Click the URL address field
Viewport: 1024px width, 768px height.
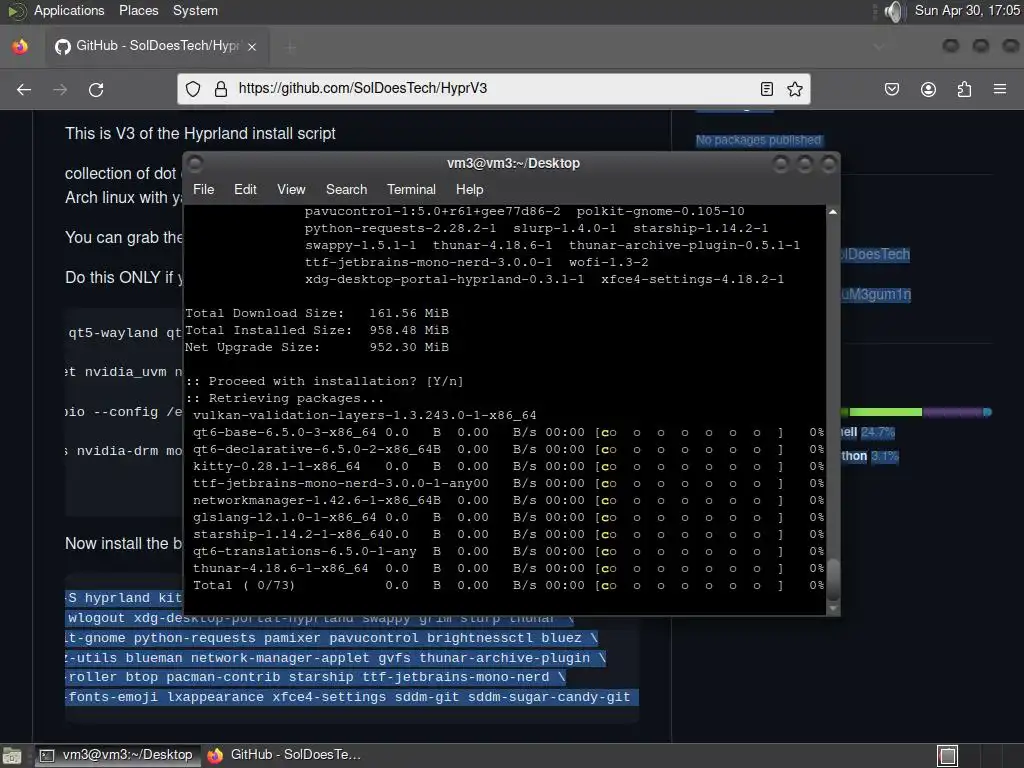click(493, 89)
